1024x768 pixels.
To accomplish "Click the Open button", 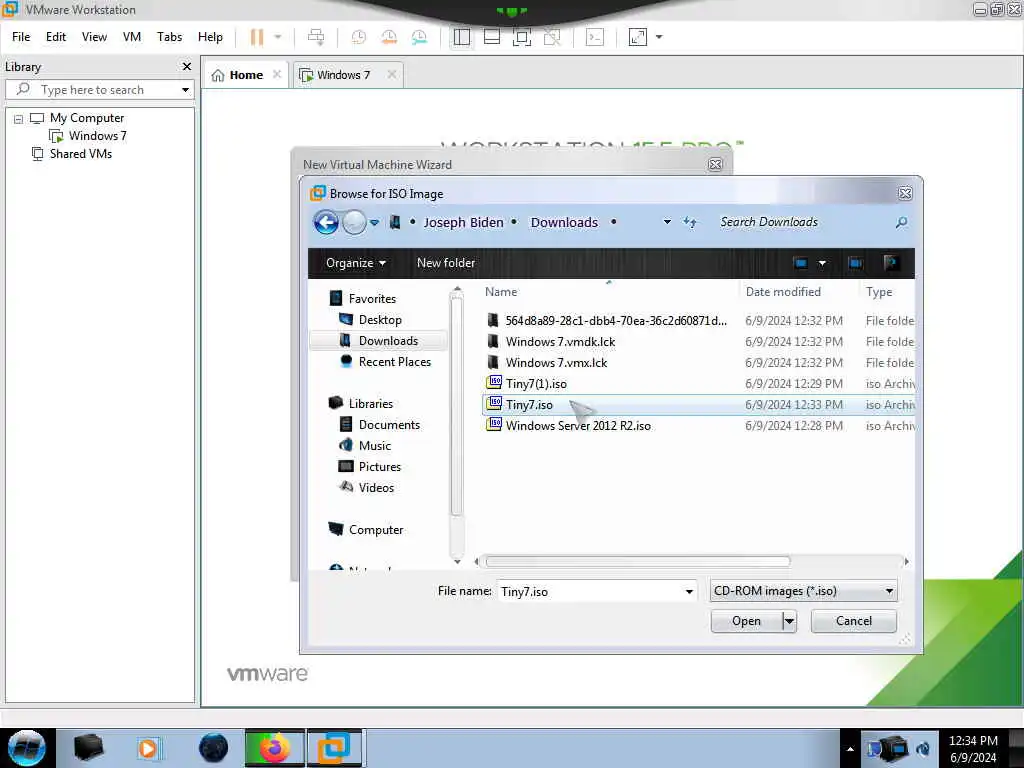I will pos(746,621).
